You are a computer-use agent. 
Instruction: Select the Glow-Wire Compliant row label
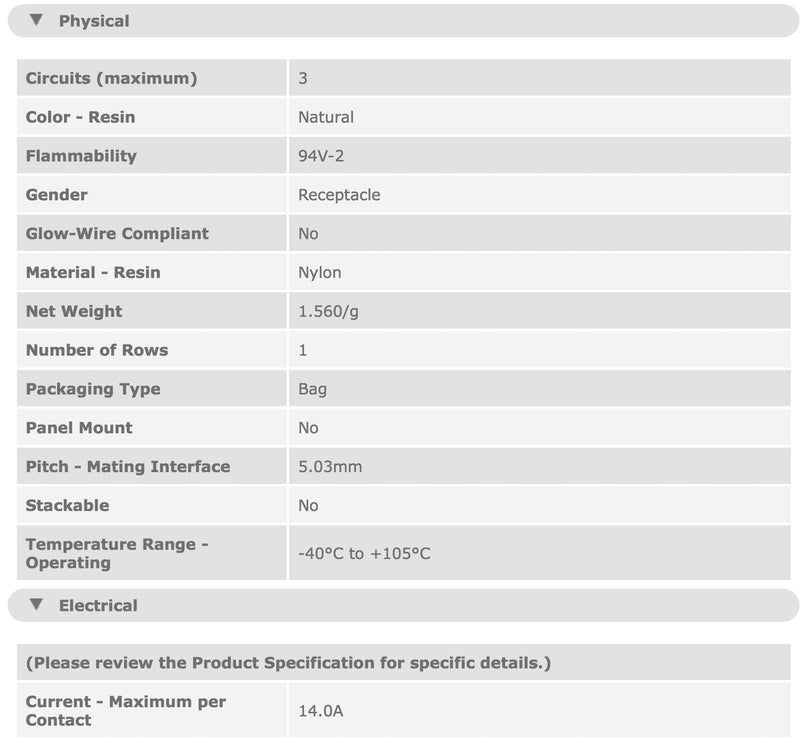tap(117, 233)
